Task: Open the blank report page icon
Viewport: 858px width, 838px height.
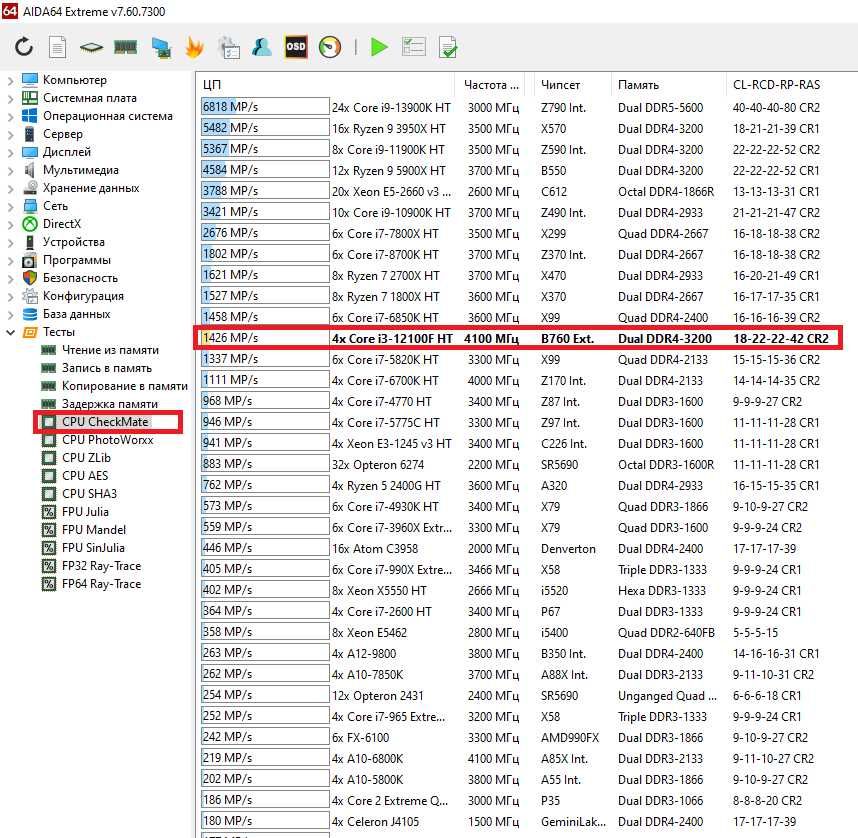Action: (57, 47)
